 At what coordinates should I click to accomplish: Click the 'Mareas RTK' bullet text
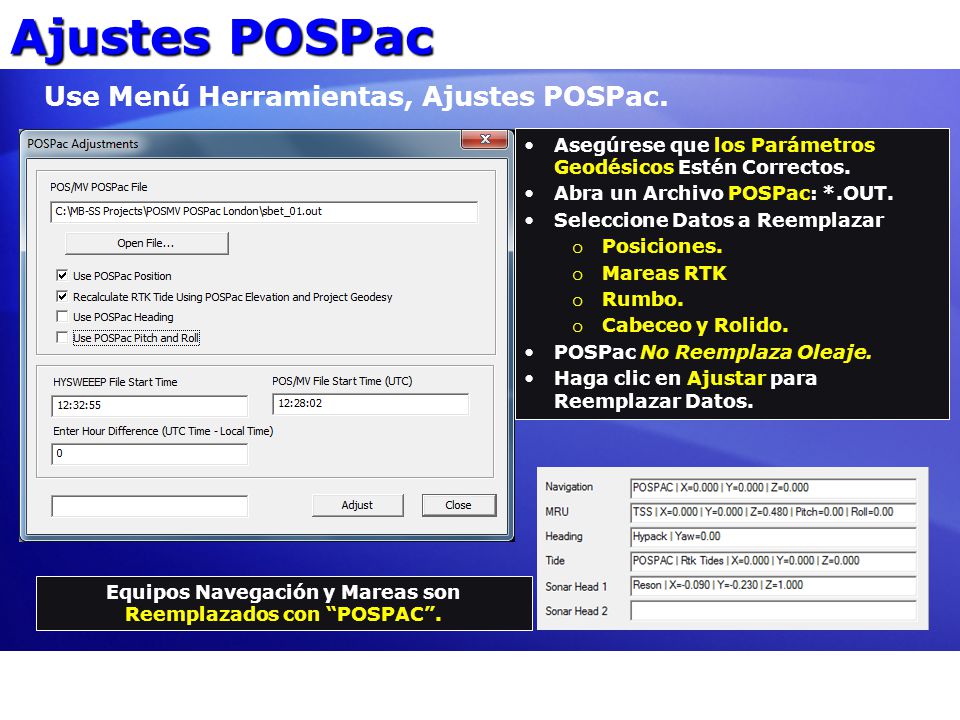(664, 273)
